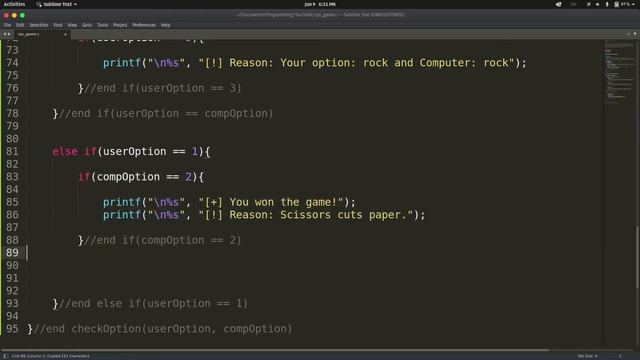
Task: Open the tab list dropdown arrow
Action: coord(635,34)
